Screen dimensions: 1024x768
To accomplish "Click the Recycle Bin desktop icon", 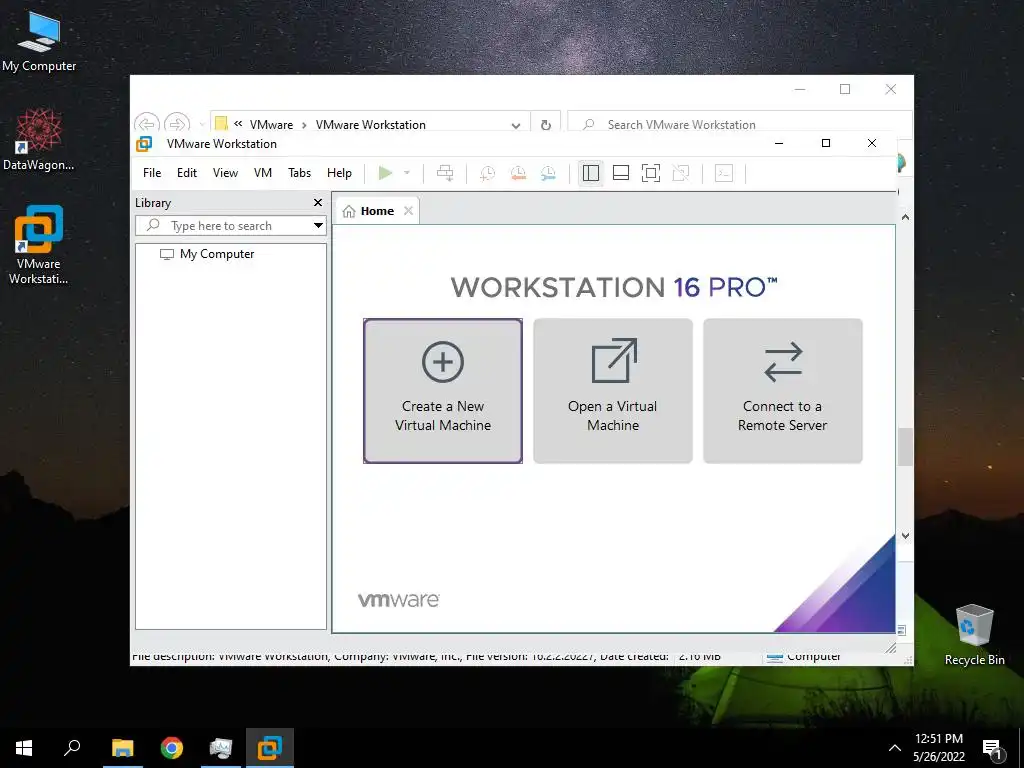I will (974, 635).
